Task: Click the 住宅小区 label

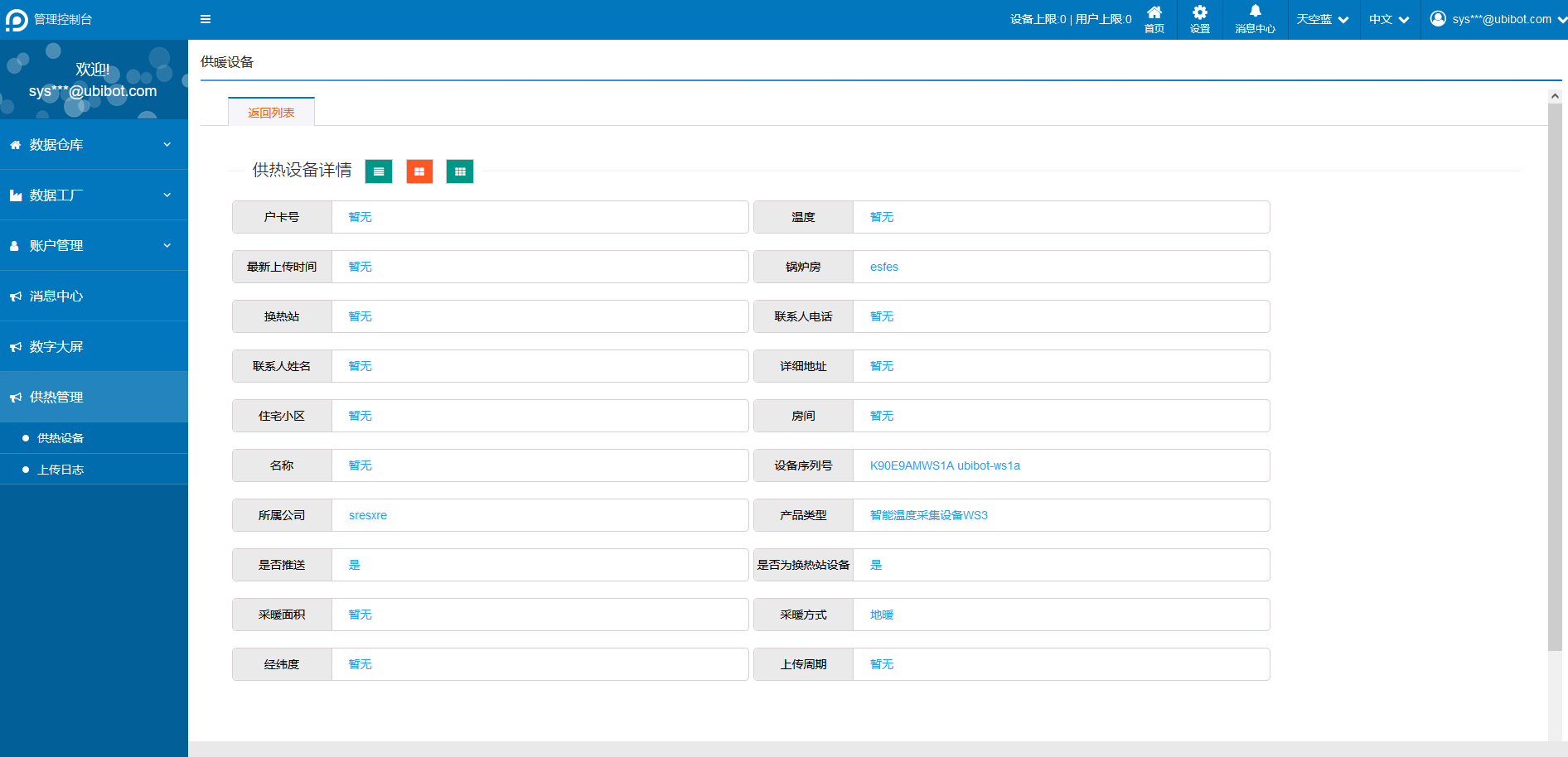Action: pyautogui.click(x=282, y=416)
